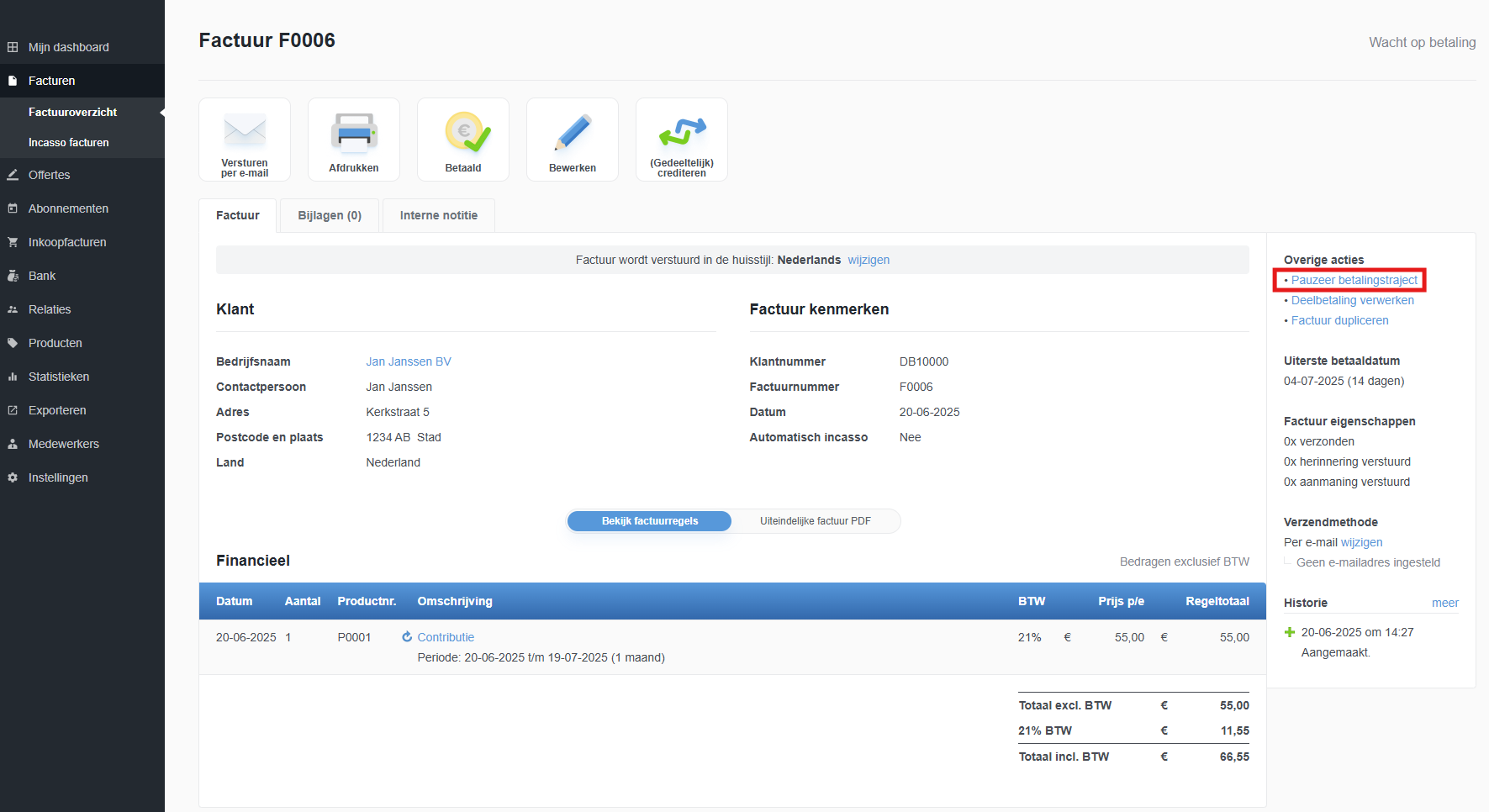This screenshot has width=1489, height=812.
Task: Click Pauzeer betalingstraject link
Action: (x=1354, y=280)
